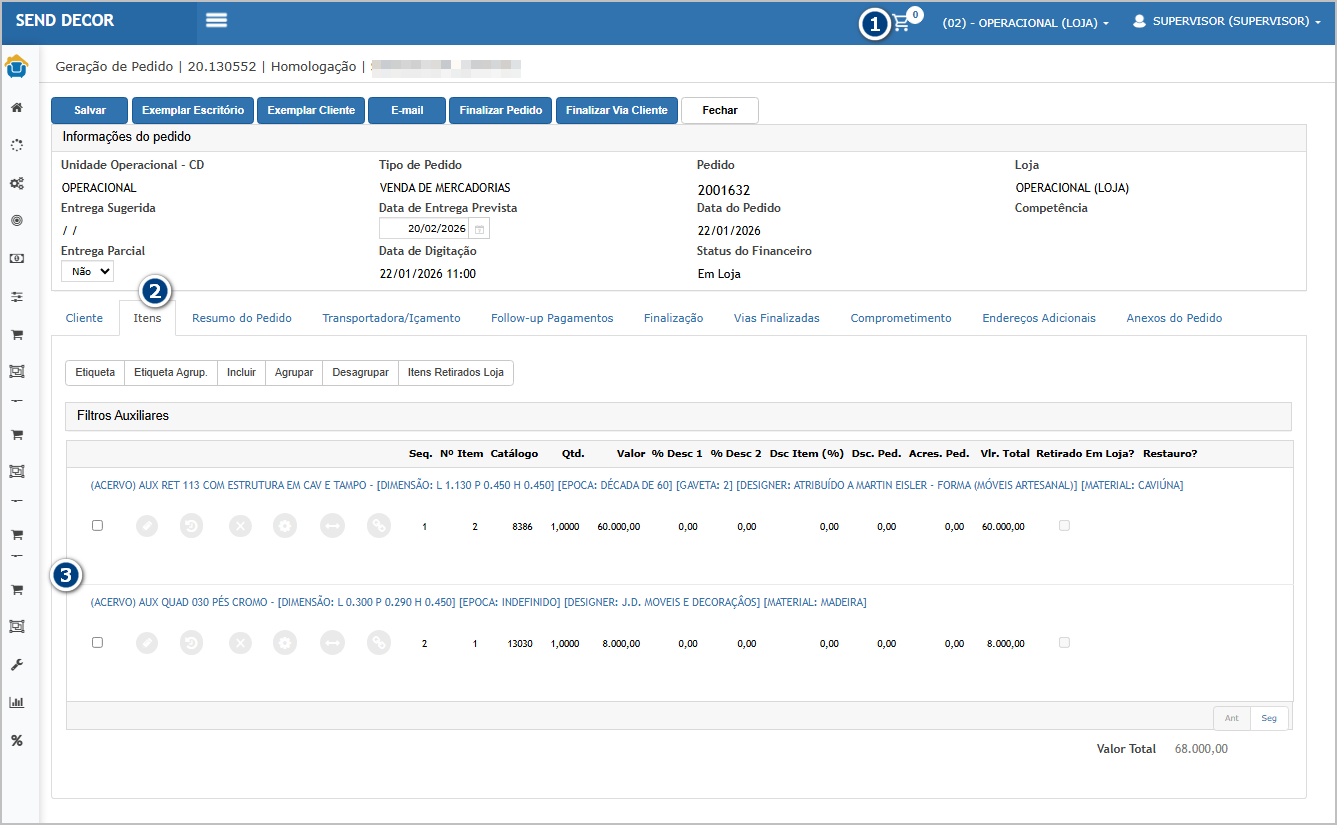
Task: Click the Salvar button
Action: 89,110
